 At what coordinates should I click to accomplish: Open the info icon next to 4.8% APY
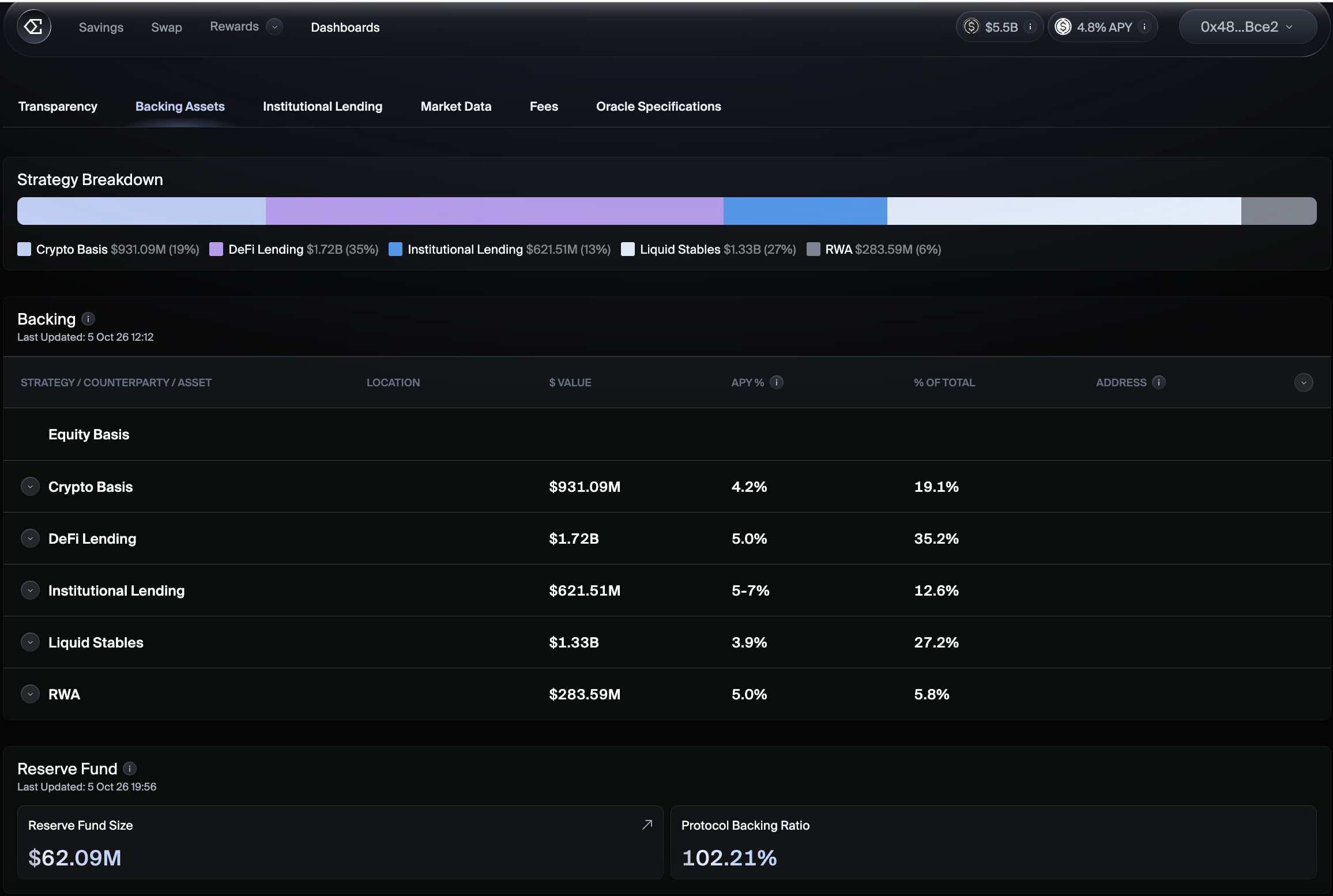(x=1144, y=27)
